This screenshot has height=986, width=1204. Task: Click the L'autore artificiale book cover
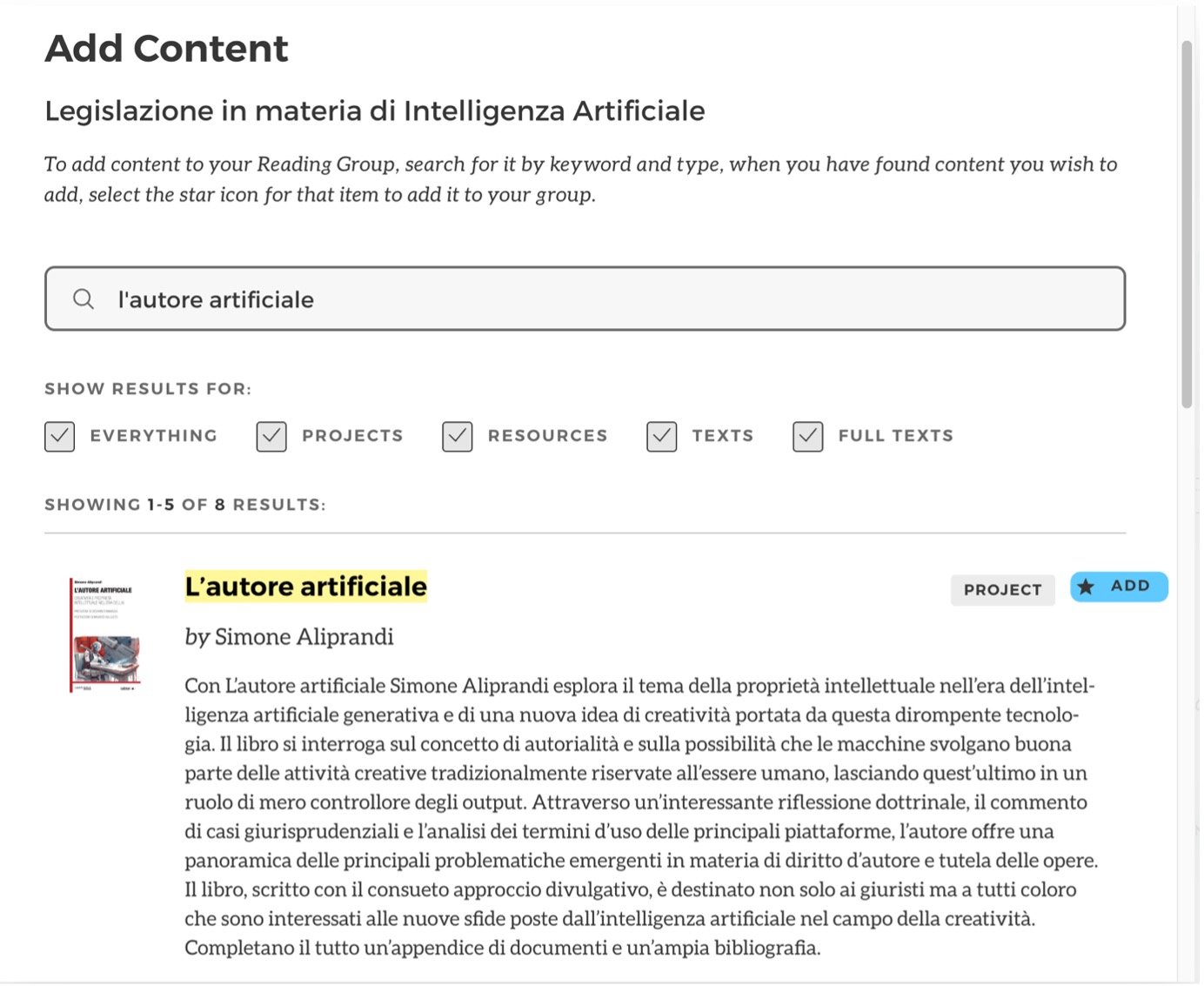pos(105,636)
